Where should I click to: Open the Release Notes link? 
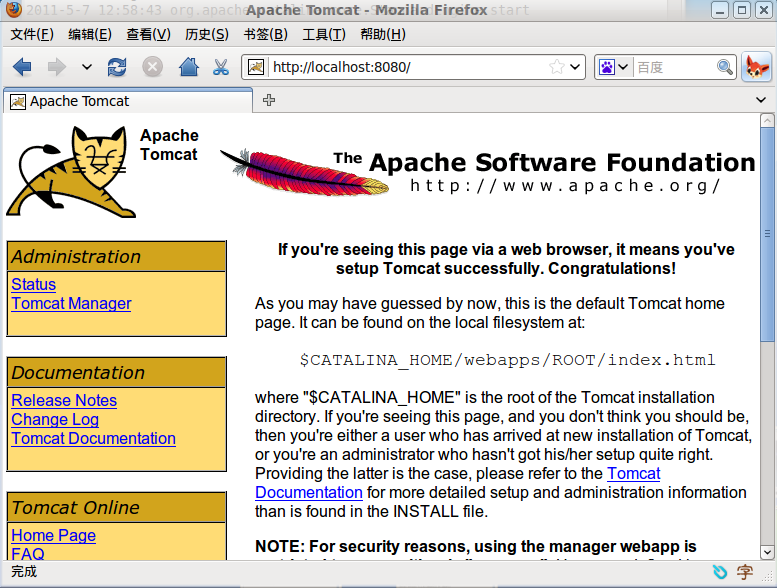tap(64, 400)
